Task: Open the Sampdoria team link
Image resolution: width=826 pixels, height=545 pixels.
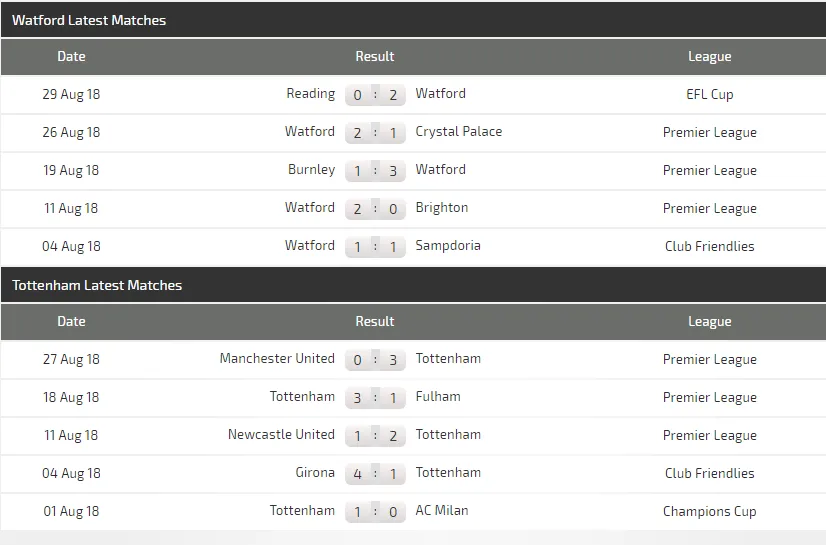Action: click(448, 246)
